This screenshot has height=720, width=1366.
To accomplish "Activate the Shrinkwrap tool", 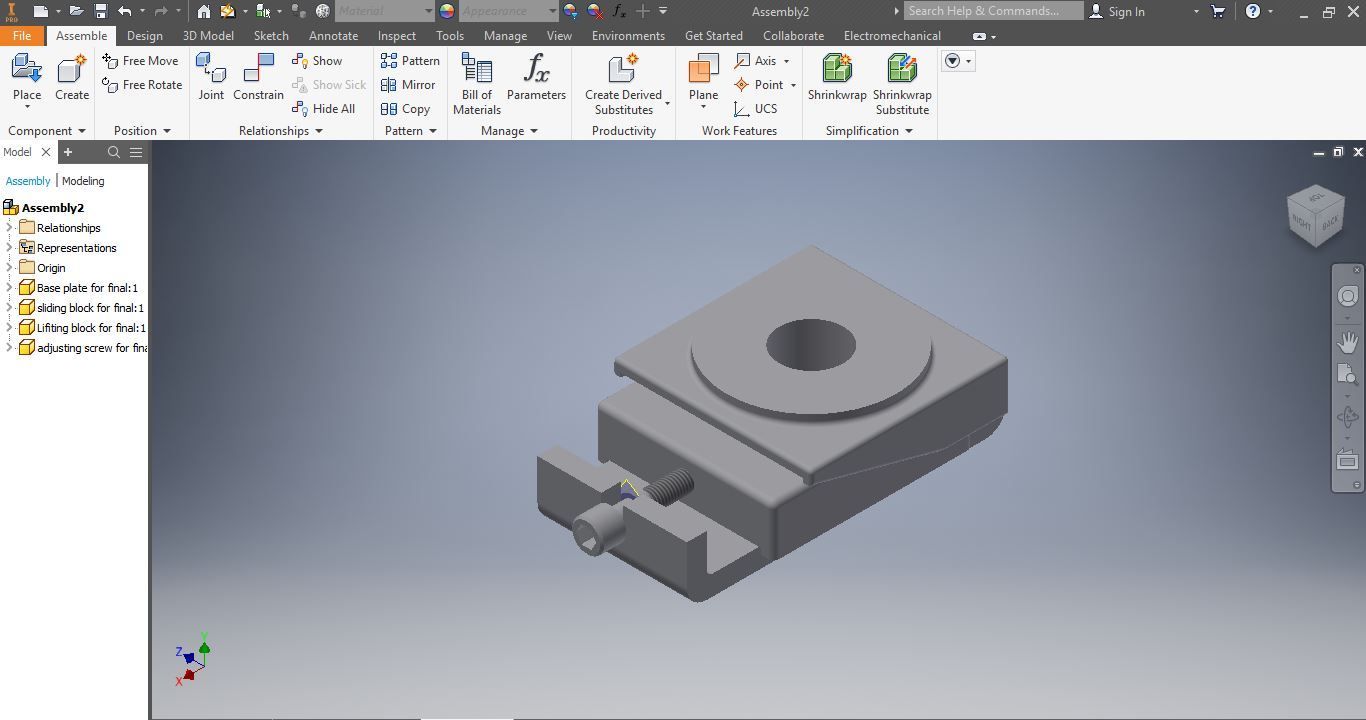I will (x=837, y=78).
